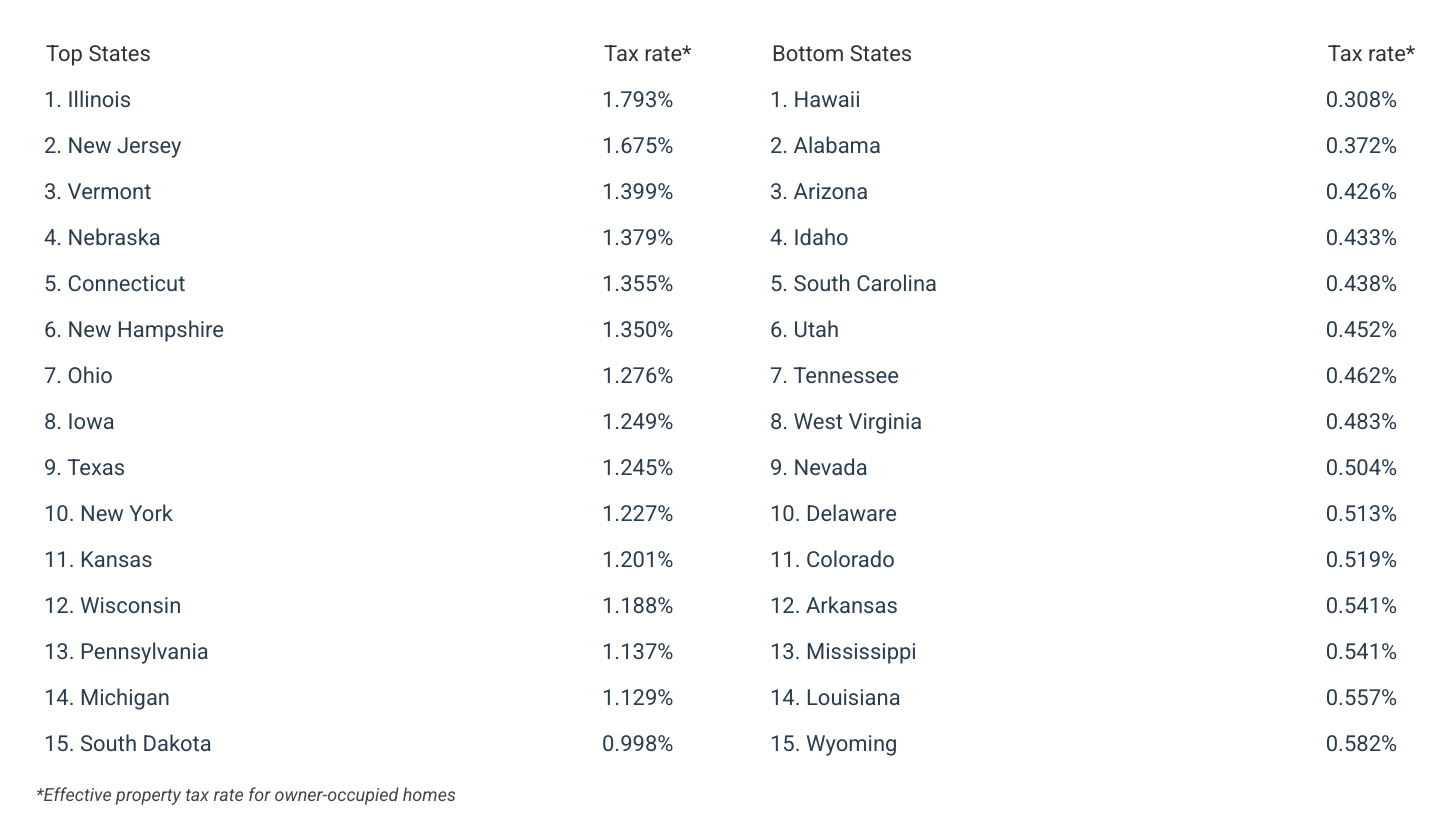
Task: Select the New York entry
Action: pos(108,514)
